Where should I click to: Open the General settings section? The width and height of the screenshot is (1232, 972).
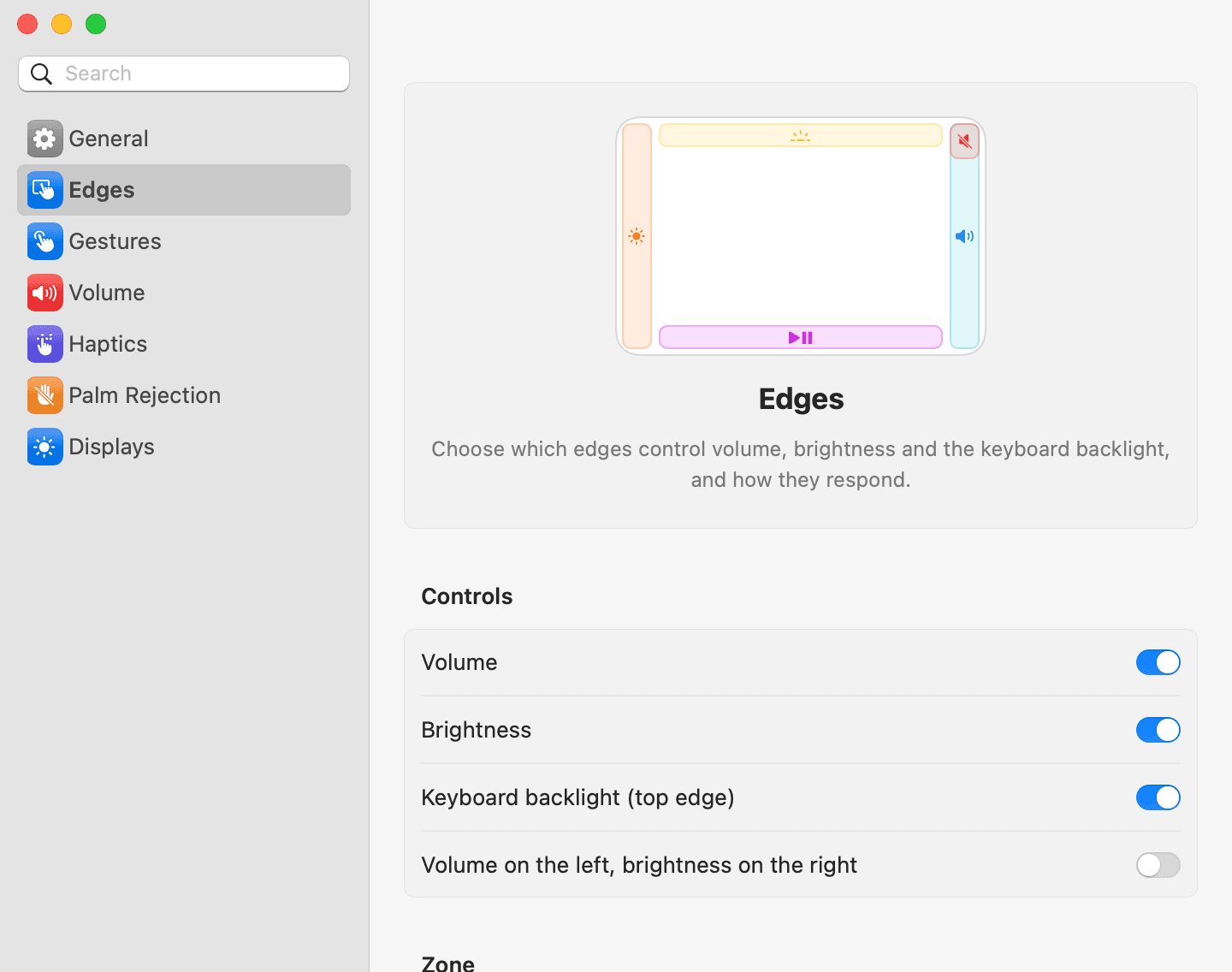[184, 139]
